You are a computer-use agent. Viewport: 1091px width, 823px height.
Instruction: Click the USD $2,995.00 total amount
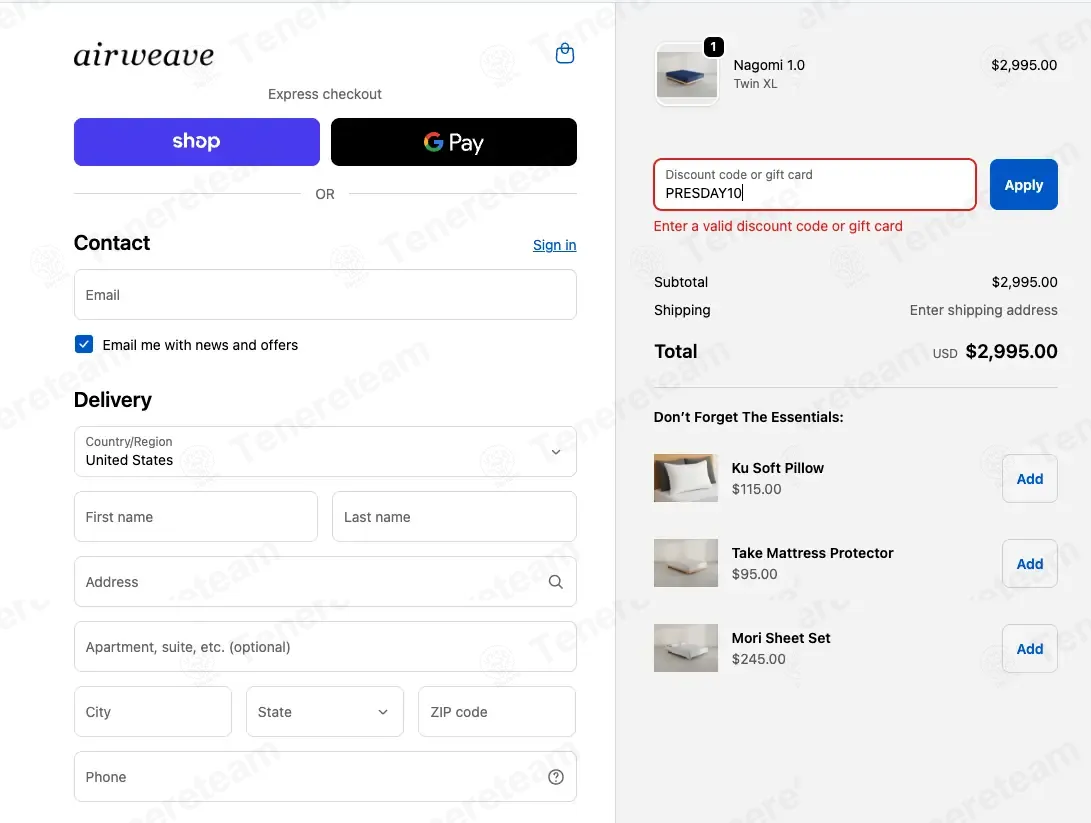pyautogui.click(x=995, y=351)
